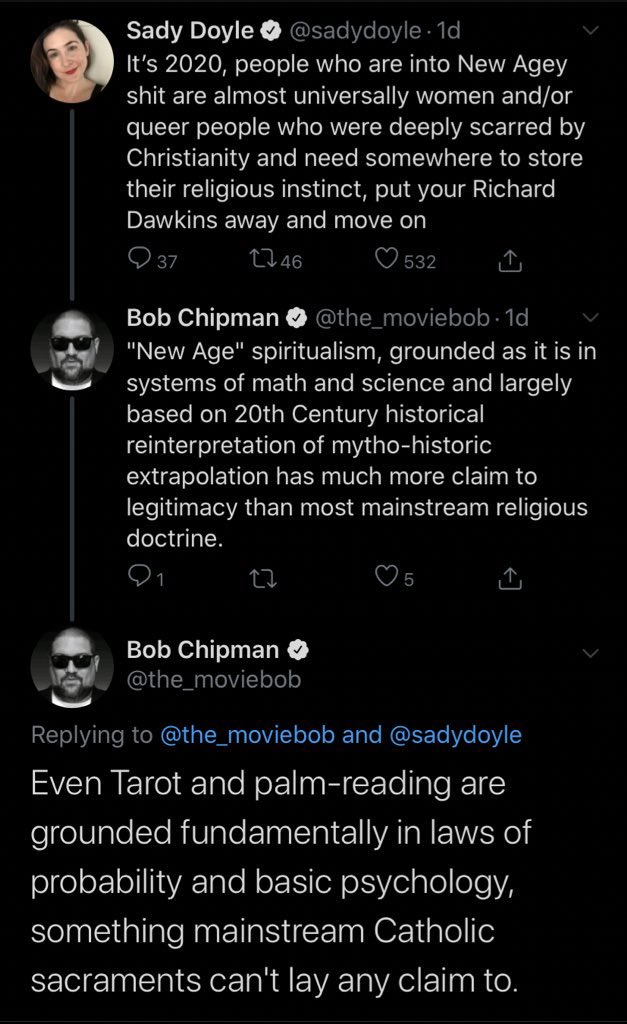Share Bob Chipman's New Age tweet
This screenshot has height=1024, width=627.
(x=509, y=576)
